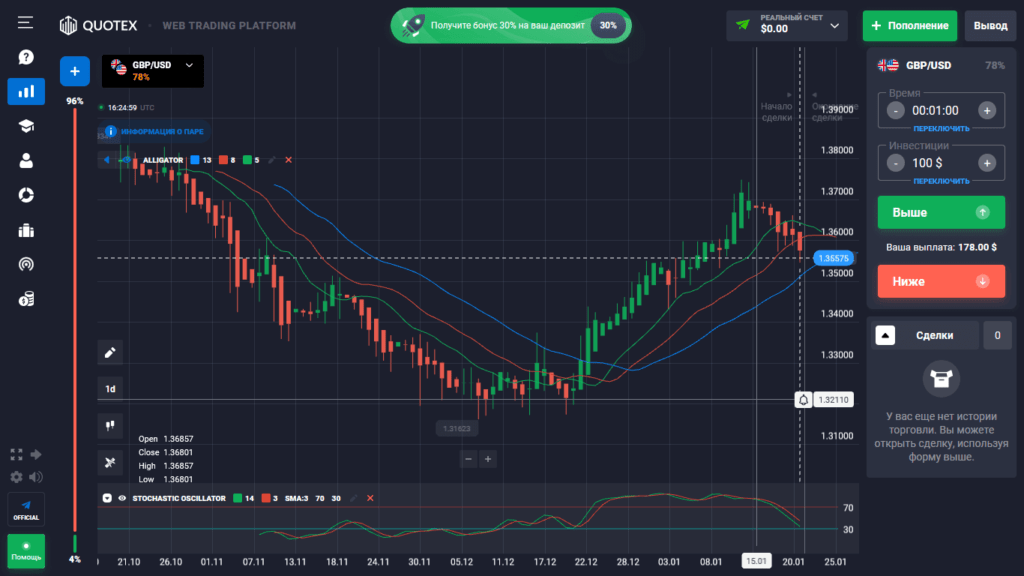Click the blue Alligator color swatch 13
1024x576 pixels.
pyautogui.click(x=194, y=160)
